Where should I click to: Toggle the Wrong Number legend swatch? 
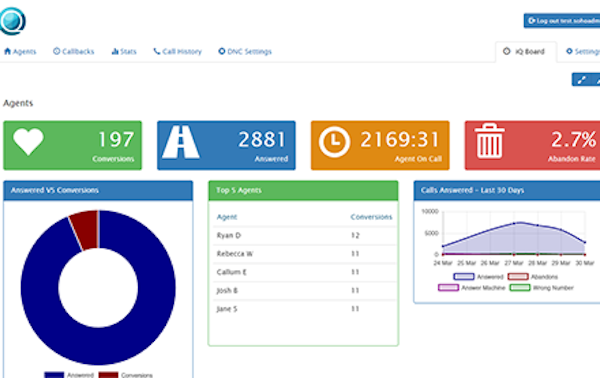click(x=520, y=288)
